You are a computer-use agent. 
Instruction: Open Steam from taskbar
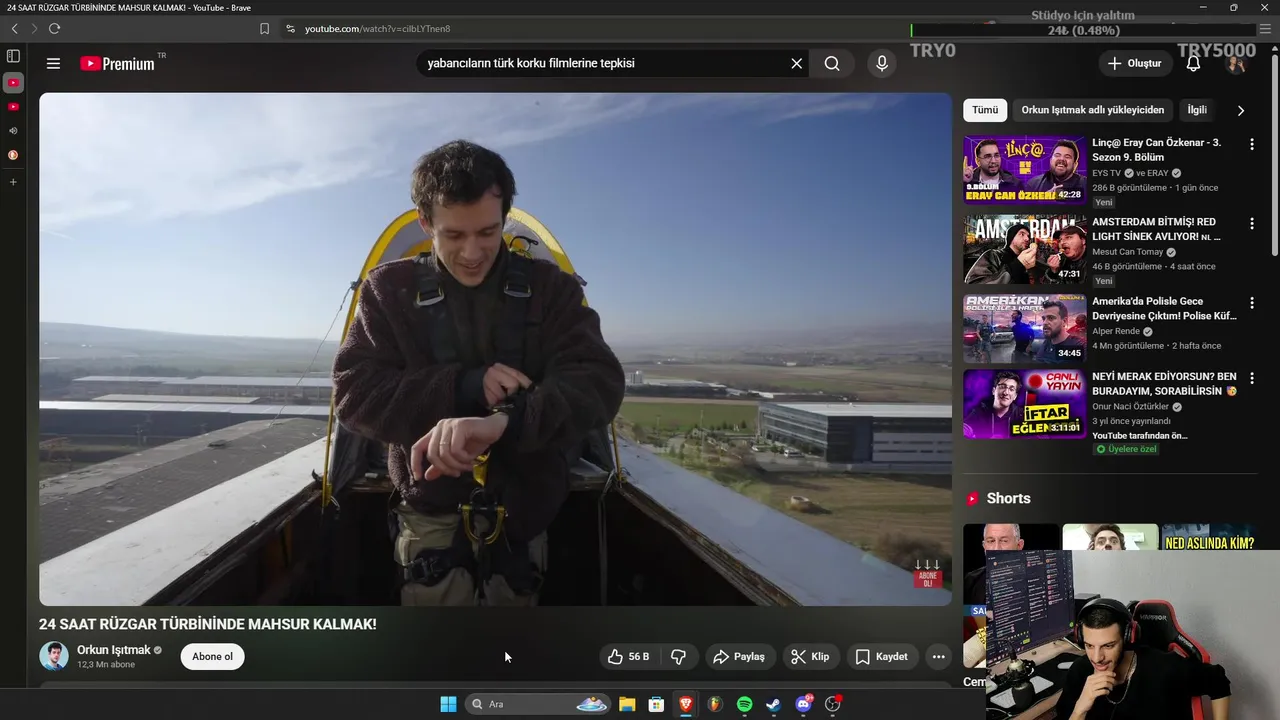774,704
